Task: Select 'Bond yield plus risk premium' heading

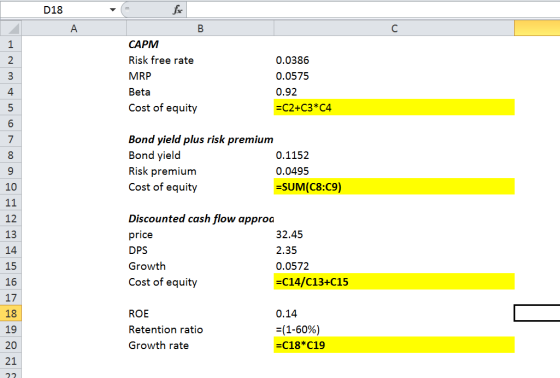Action: tap(200, 139)
